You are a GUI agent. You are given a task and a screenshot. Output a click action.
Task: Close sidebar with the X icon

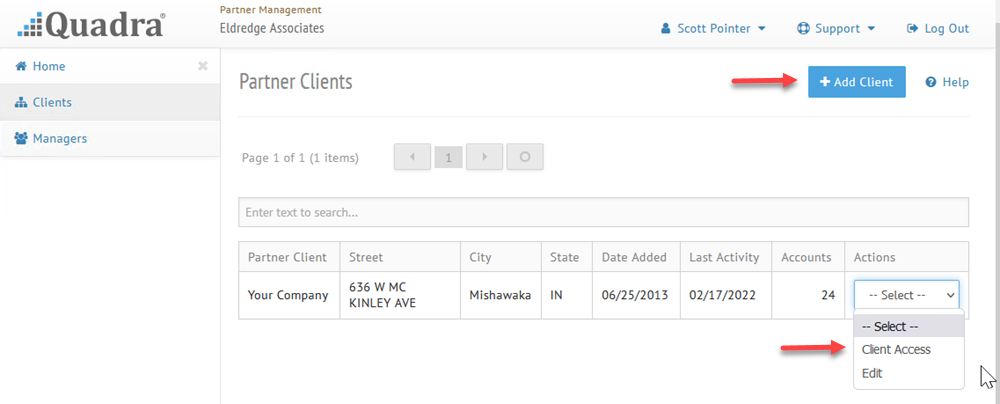point(203,66)
